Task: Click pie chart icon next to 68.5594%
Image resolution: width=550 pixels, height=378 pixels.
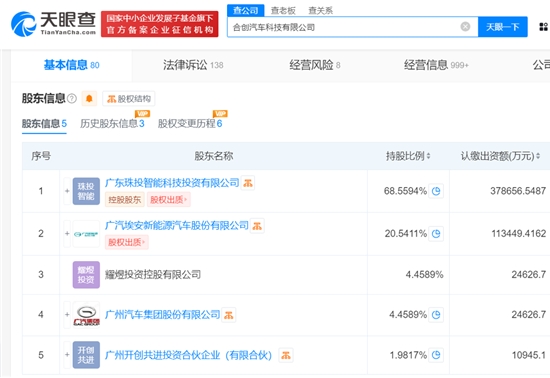Action: point(436,191)
